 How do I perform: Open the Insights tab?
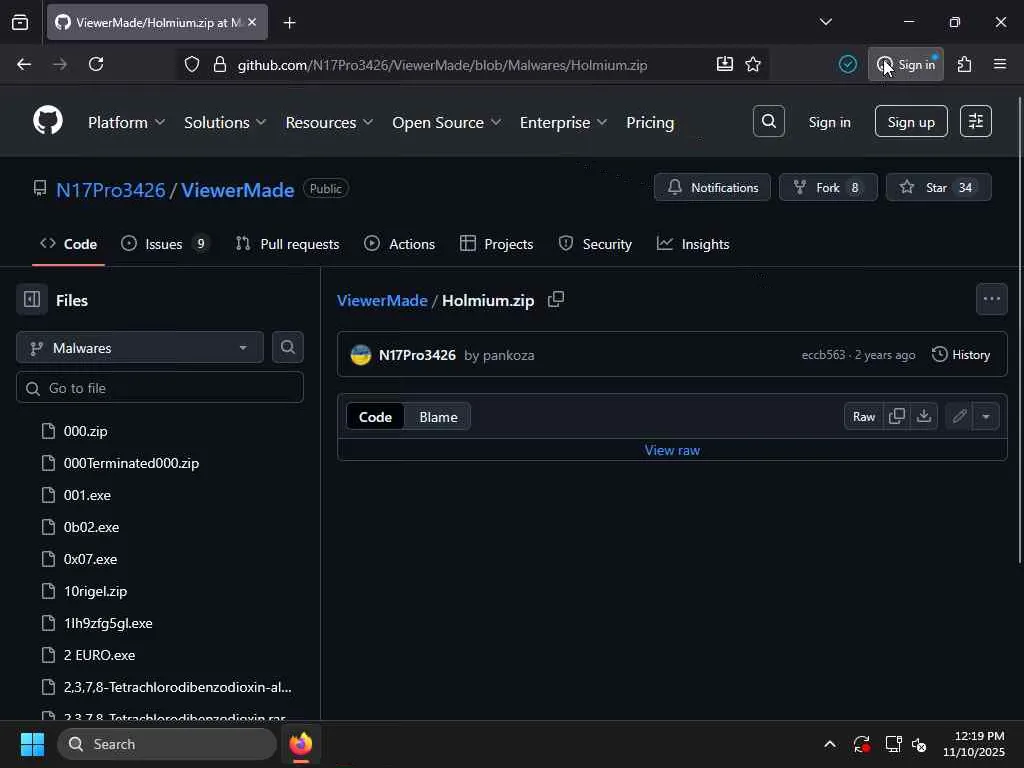693,244
